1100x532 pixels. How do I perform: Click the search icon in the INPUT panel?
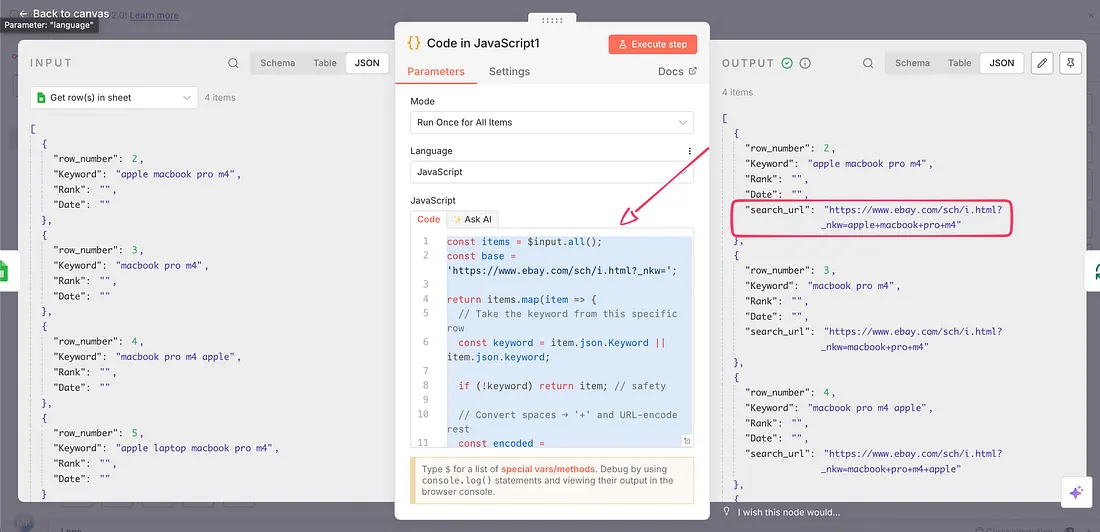coord(233,63)
